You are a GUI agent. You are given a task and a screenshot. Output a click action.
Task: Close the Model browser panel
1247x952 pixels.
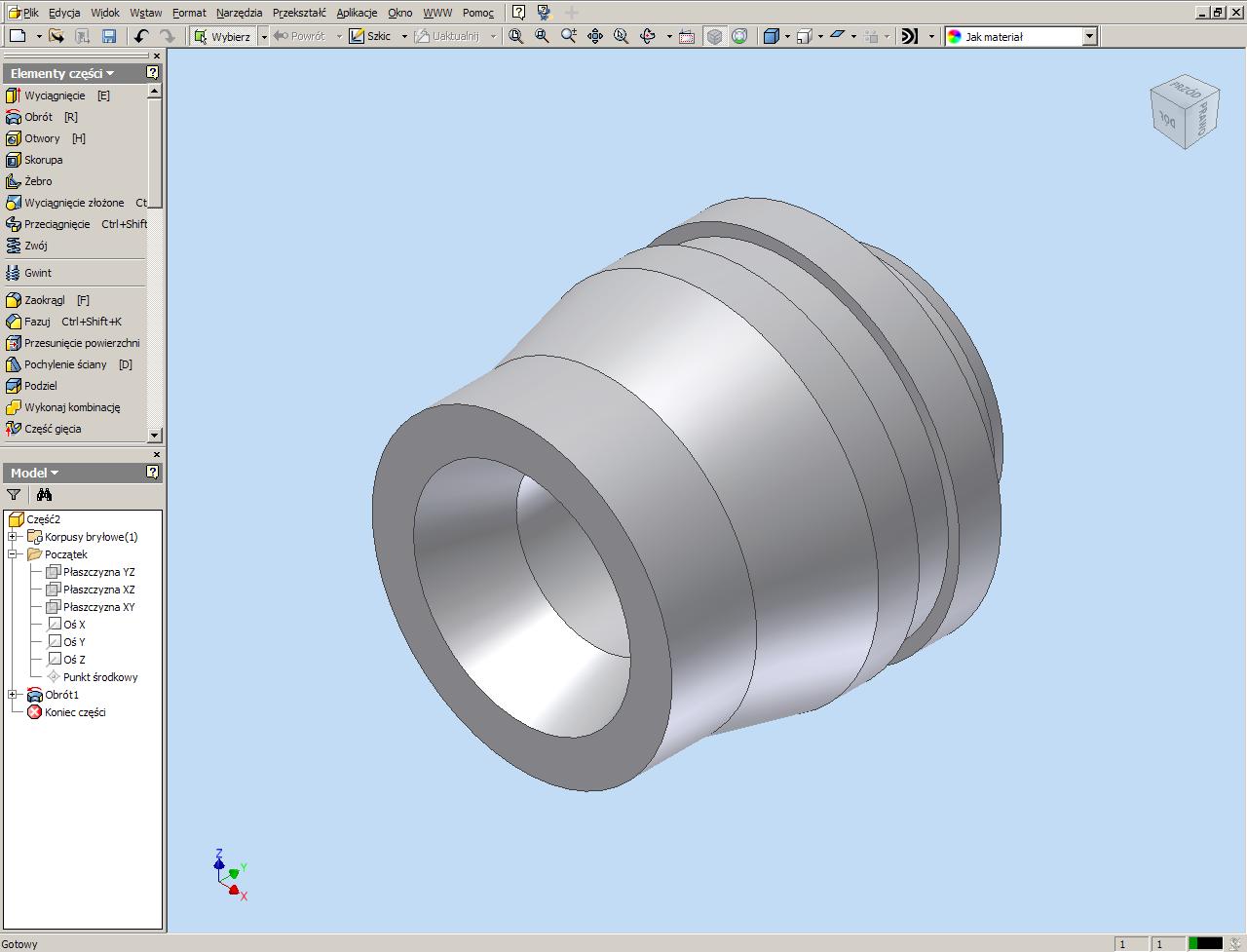[157, 455]
